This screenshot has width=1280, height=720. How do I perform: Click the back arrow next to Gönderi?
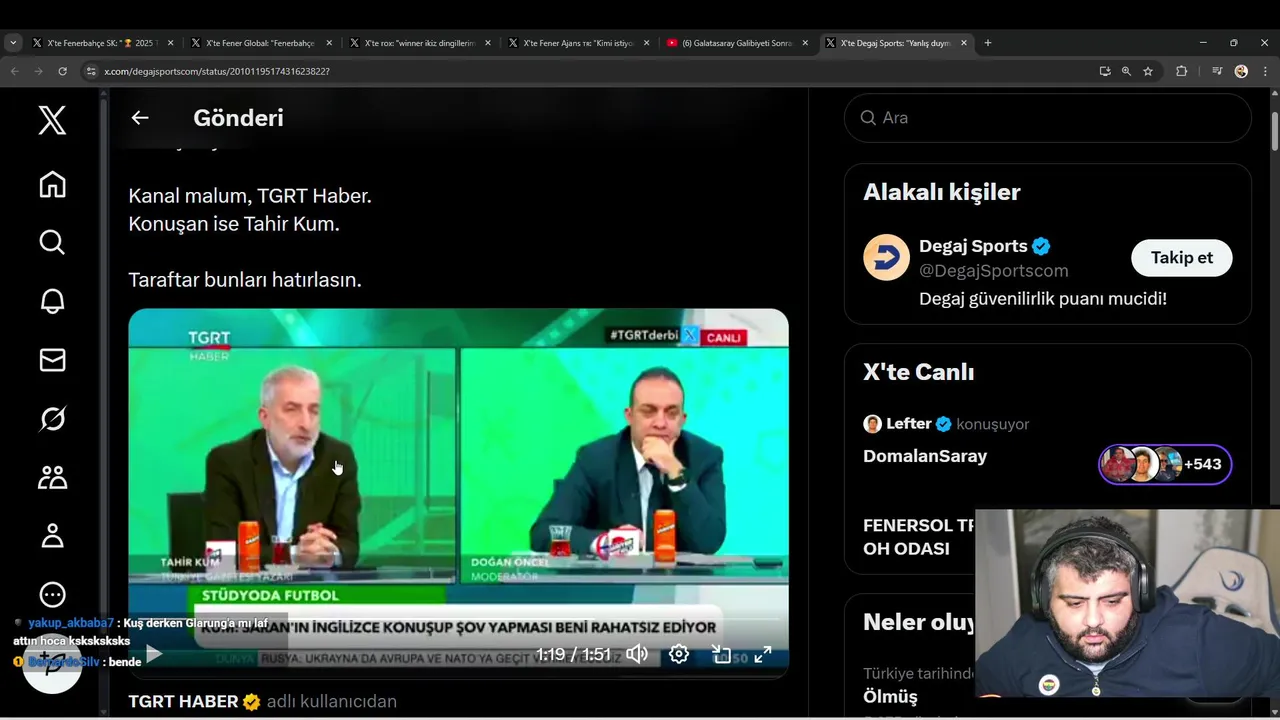click(140, 117)
